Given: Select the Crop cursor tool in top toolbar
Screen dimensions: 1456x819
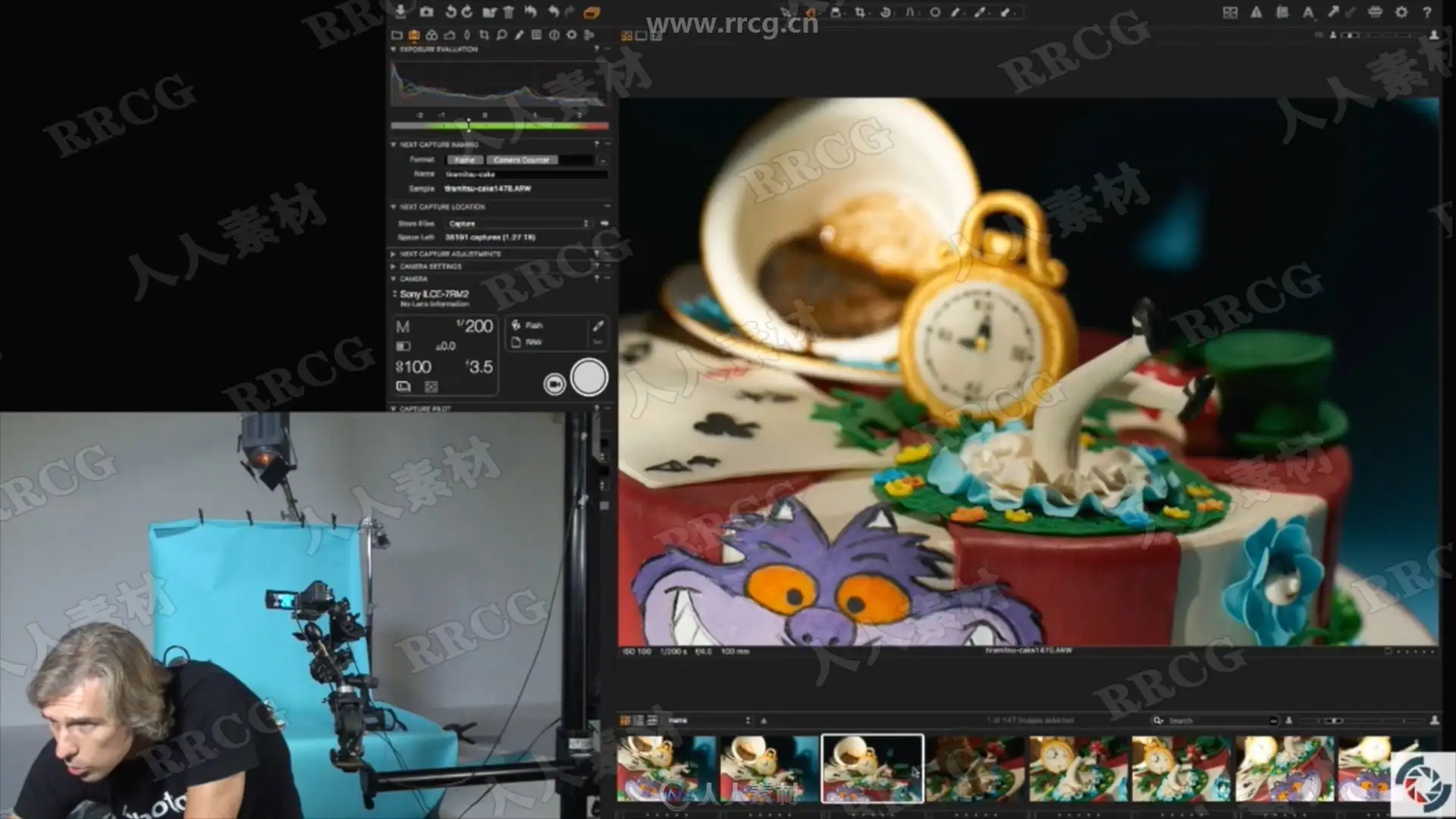Looking at the screenshot, I should [x=860, y=12].
